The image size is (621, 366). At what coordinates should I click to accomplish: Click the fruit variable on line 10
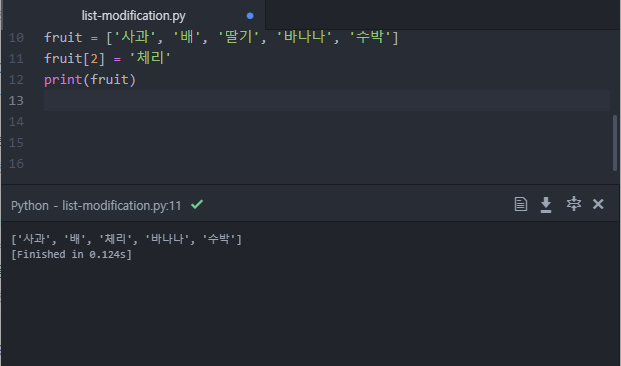tap(63, 37)
